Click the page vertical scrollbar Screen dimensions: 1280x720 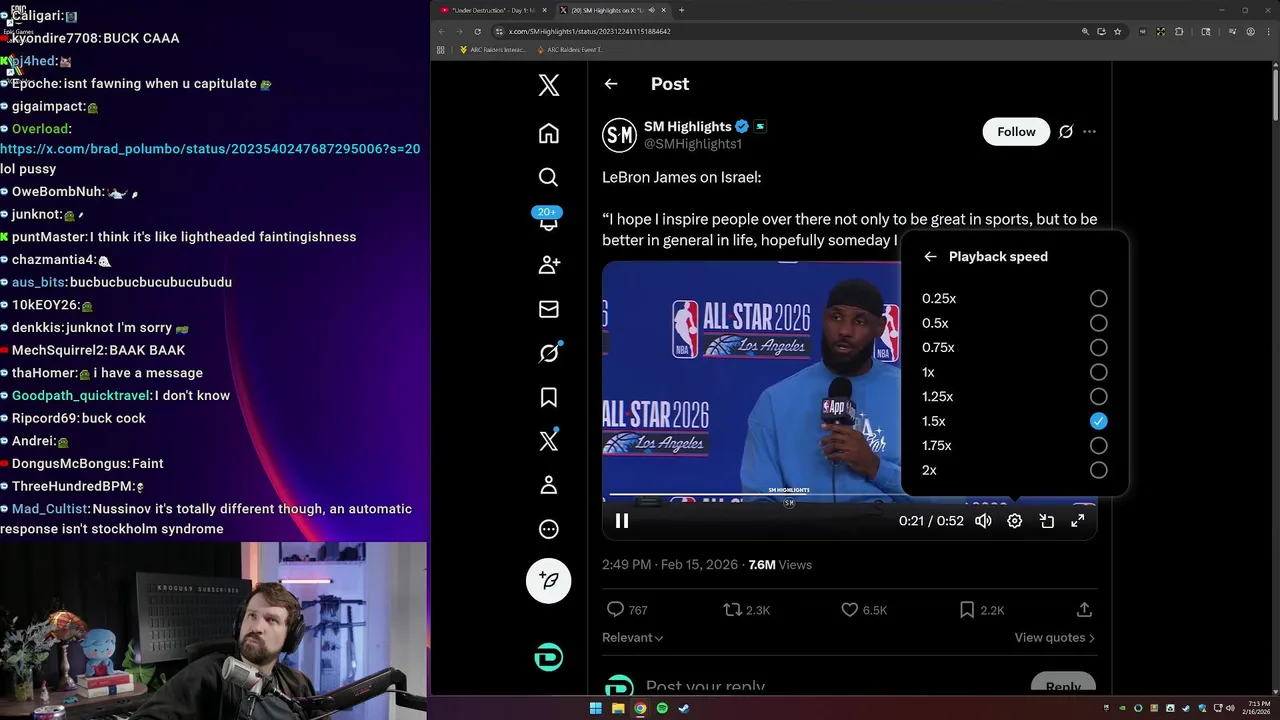[1275, 94]
